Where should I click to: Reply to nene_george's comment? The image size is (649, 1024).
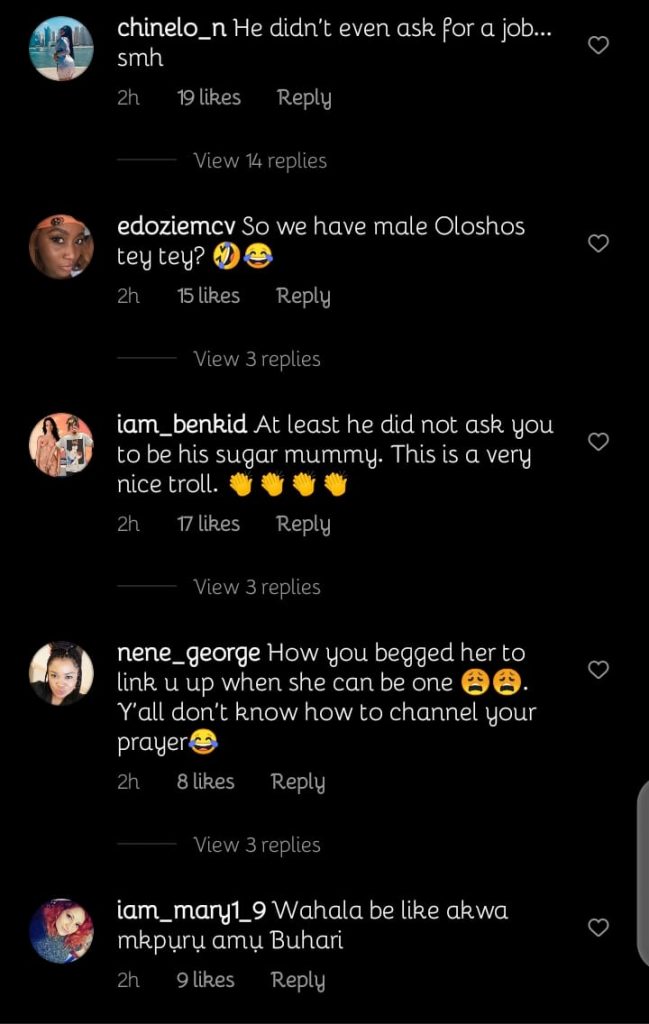coord(298,782)
